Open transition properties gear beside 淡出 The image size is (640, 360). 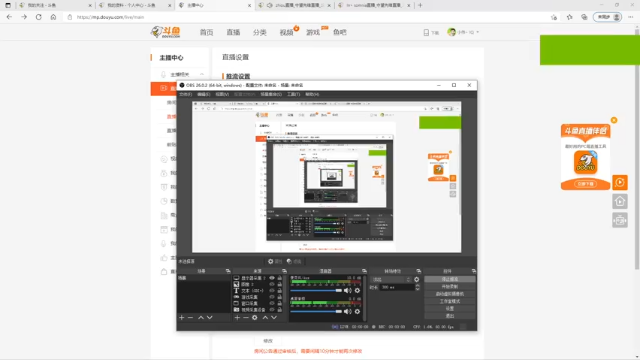(x=417, y=280)
